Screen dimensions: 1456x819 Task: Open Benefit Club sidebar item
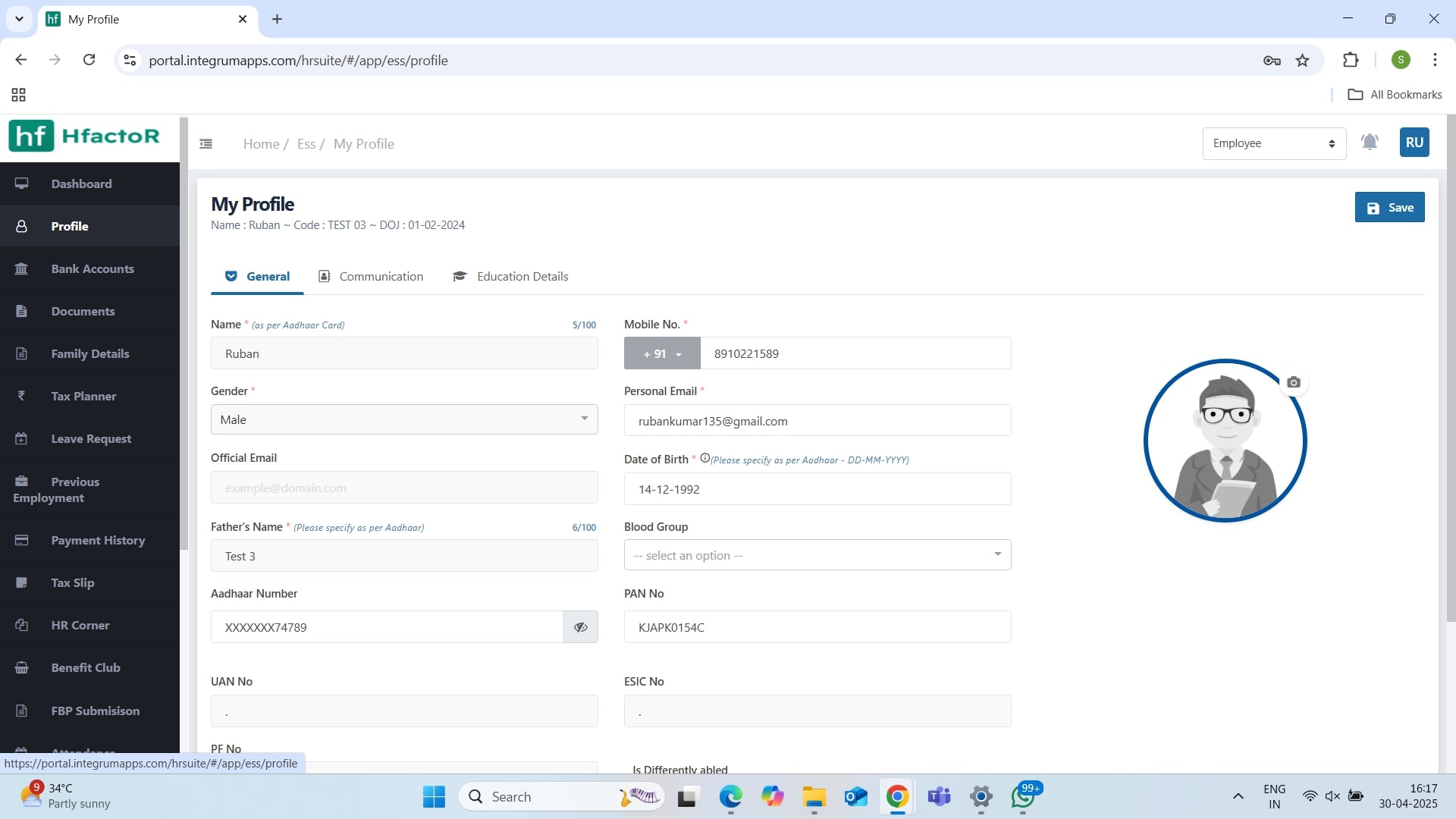pyautogui.click(x=86, y=668)
